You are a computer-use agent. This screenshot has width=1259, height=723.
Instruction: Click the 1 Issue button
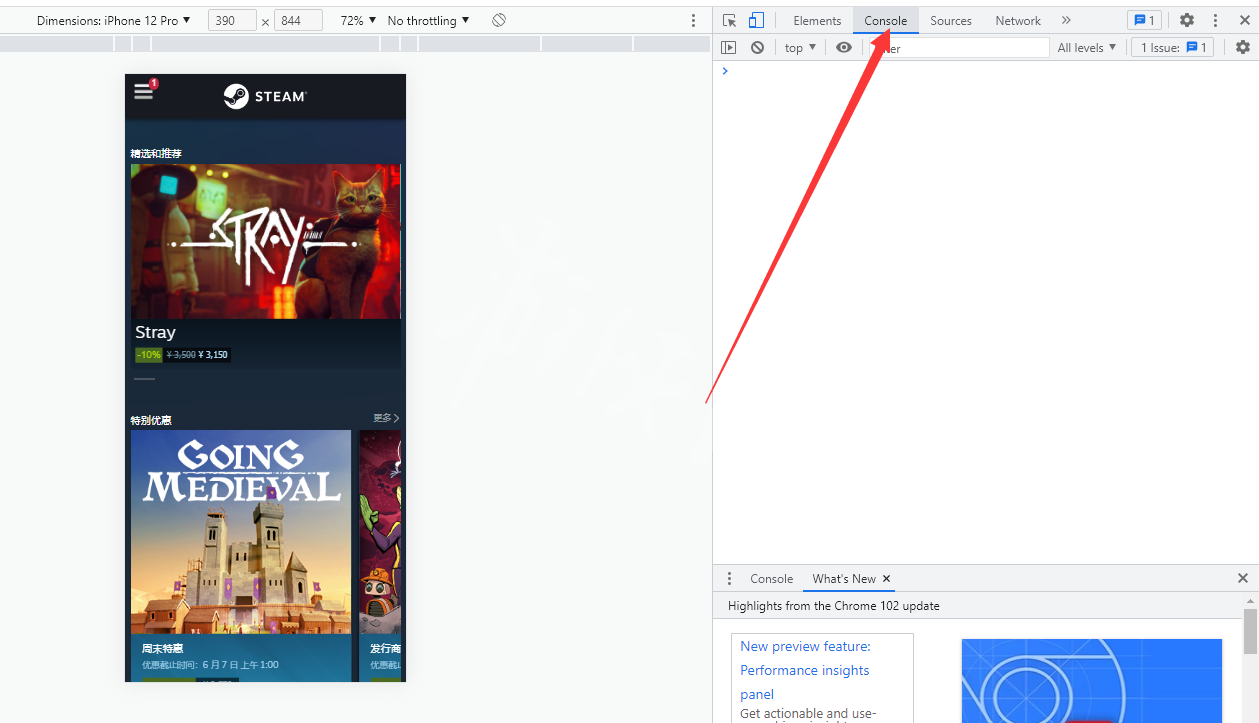coord(1172,47)
